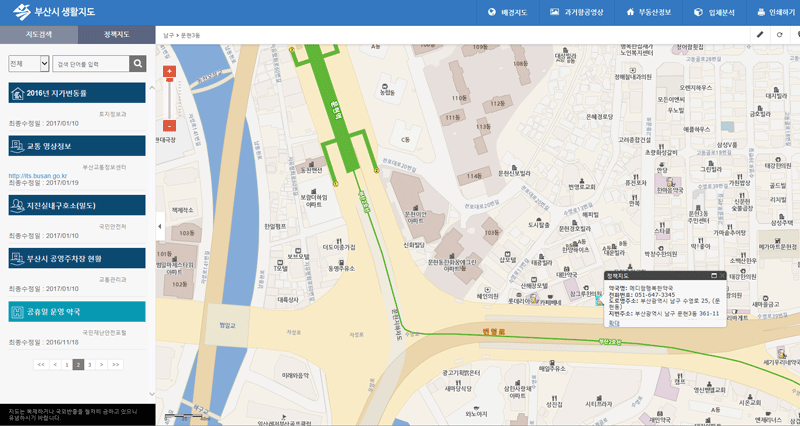
Task: Go to next page of results
Action: [102, 365]
